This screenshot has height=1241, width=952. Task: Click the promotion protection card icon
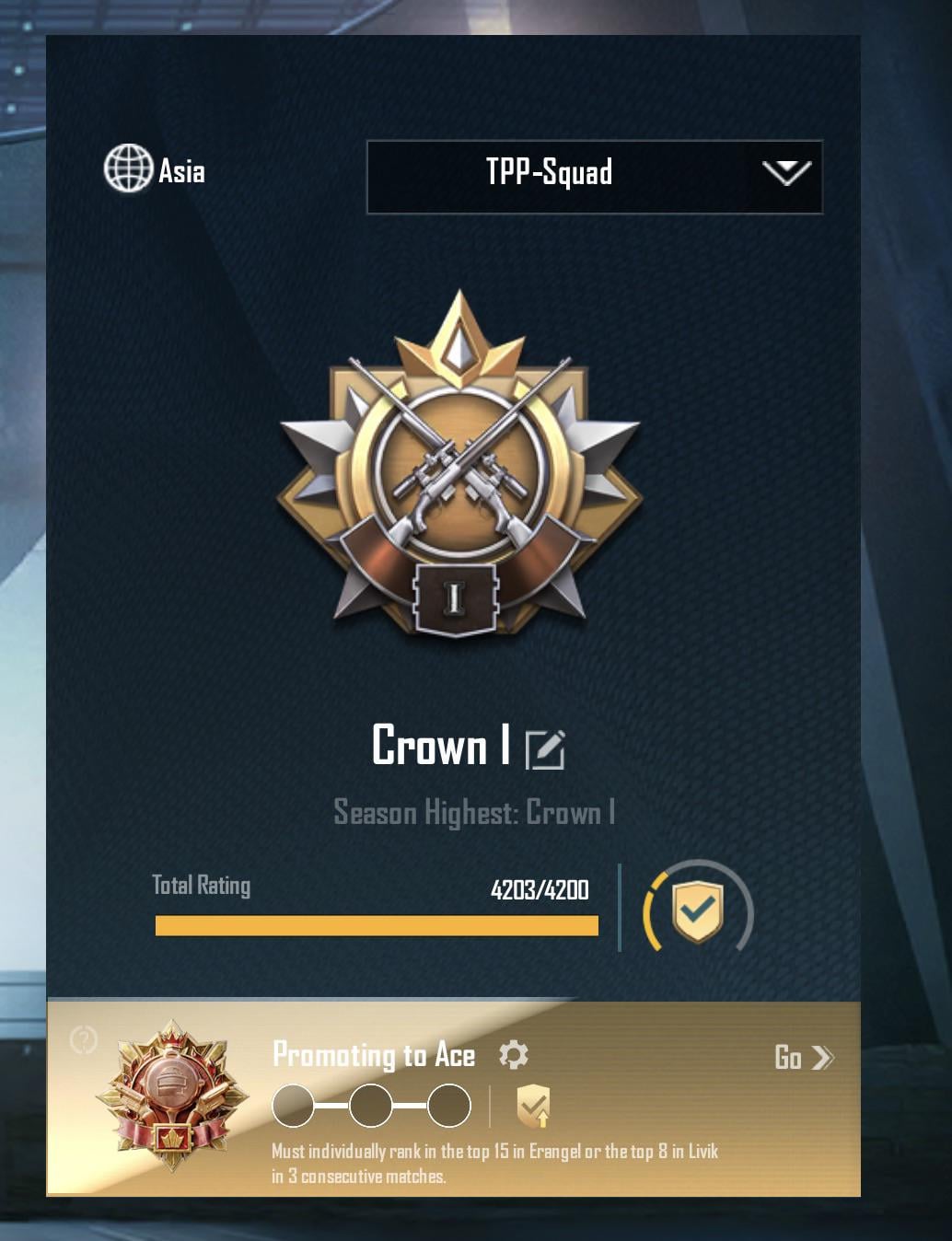(533, 1106)
